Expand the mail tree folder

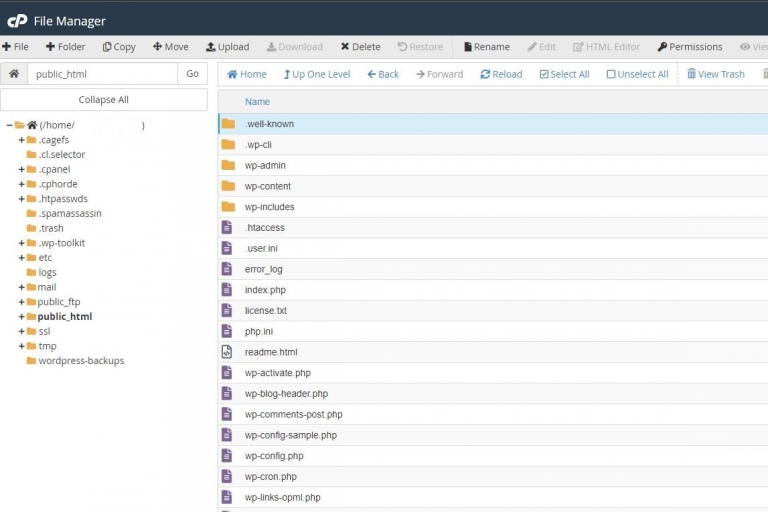pyautogui.click(x=22, y=287)
